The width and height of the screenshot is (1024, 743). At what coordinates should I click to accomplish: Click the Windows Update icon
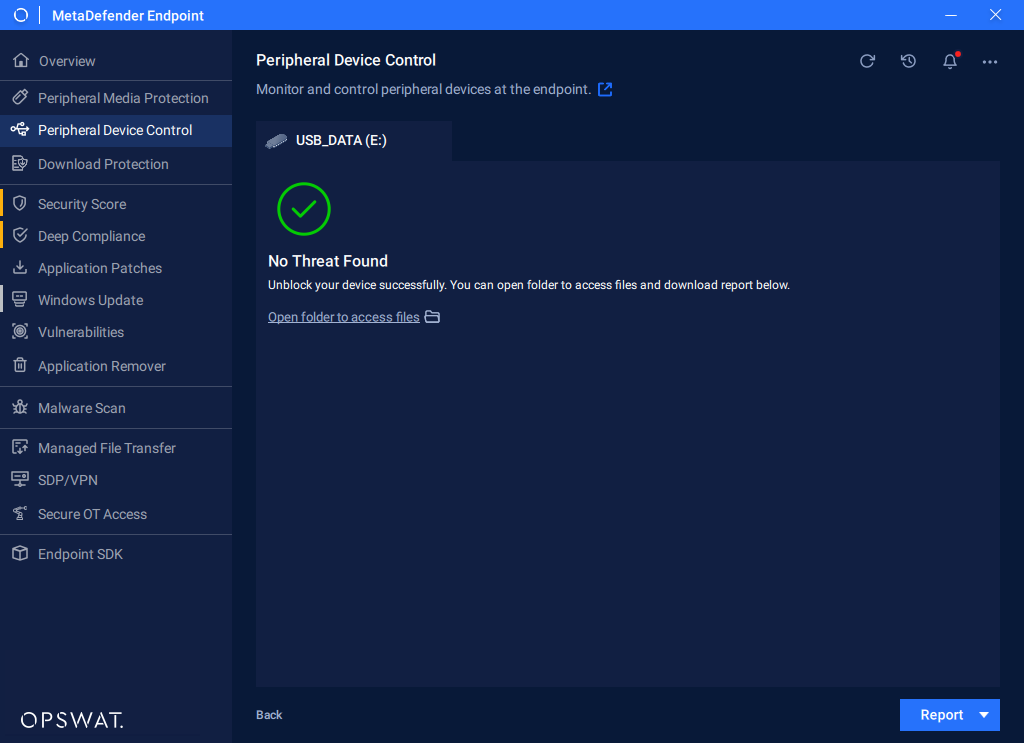[20, 299]
